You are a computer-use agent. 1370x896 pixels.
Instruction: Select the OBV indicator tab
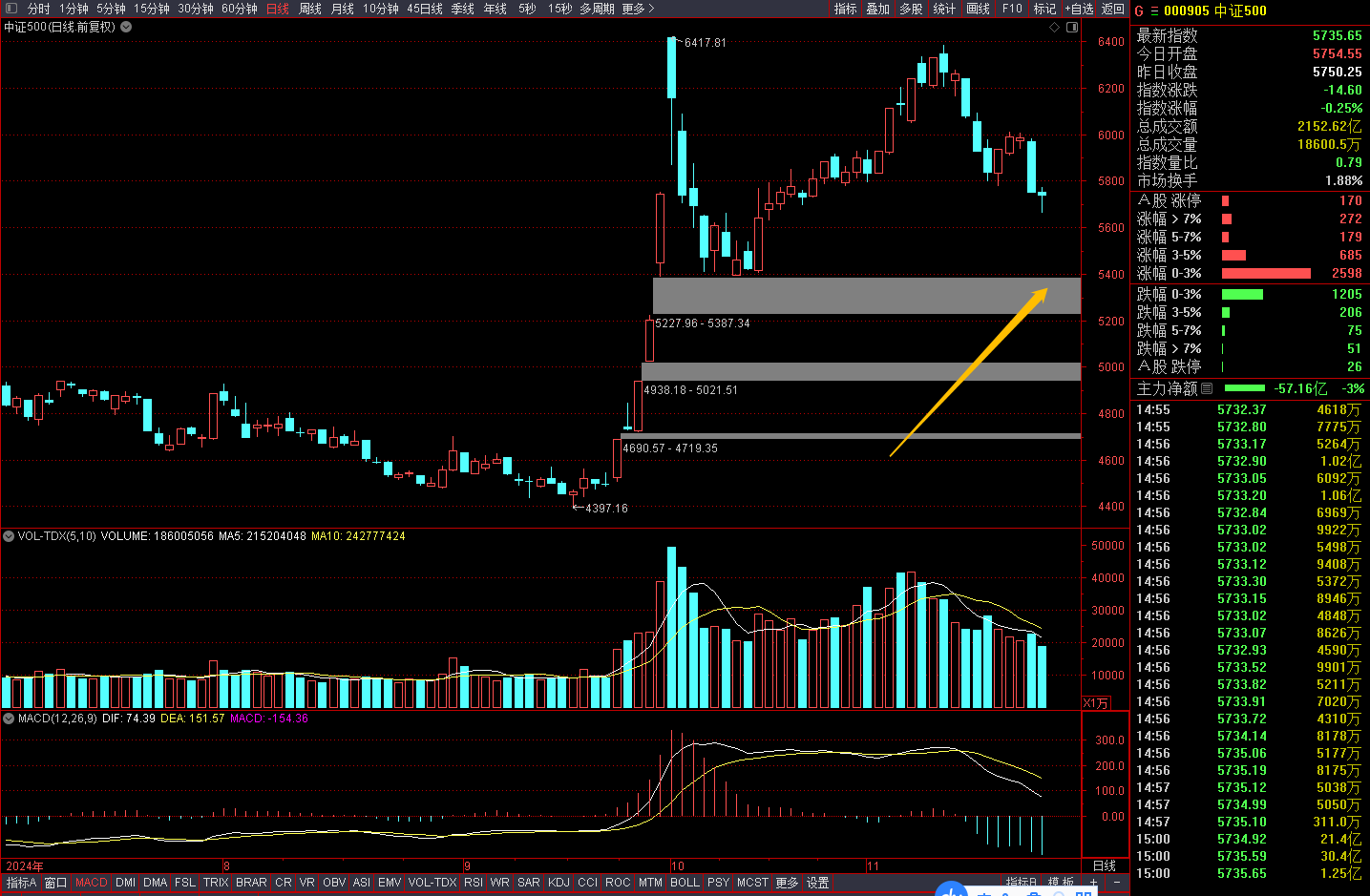334,883
